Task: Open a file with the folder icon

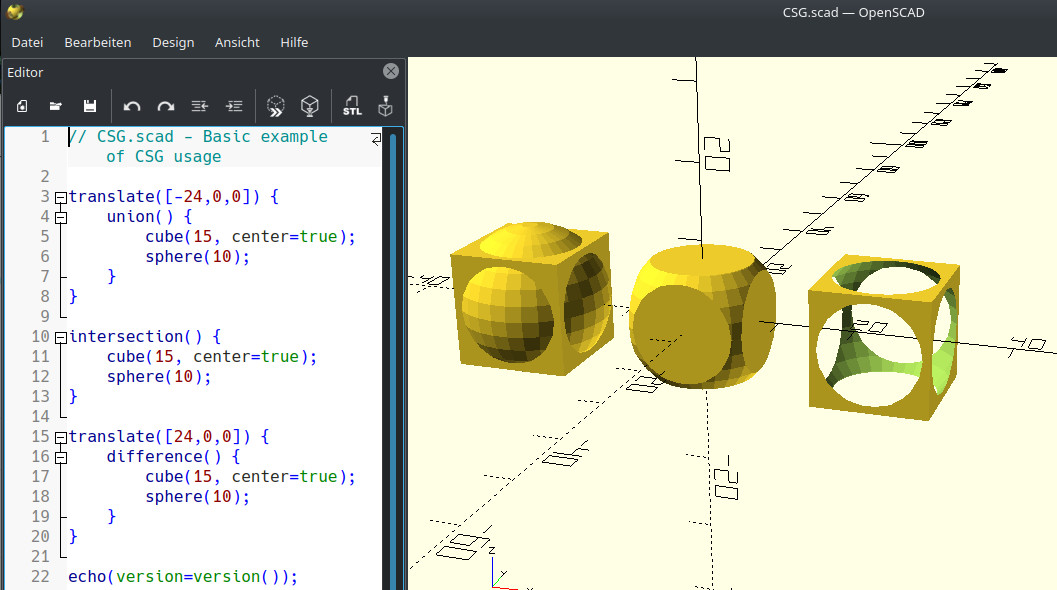Action: (x=56, y=106)
